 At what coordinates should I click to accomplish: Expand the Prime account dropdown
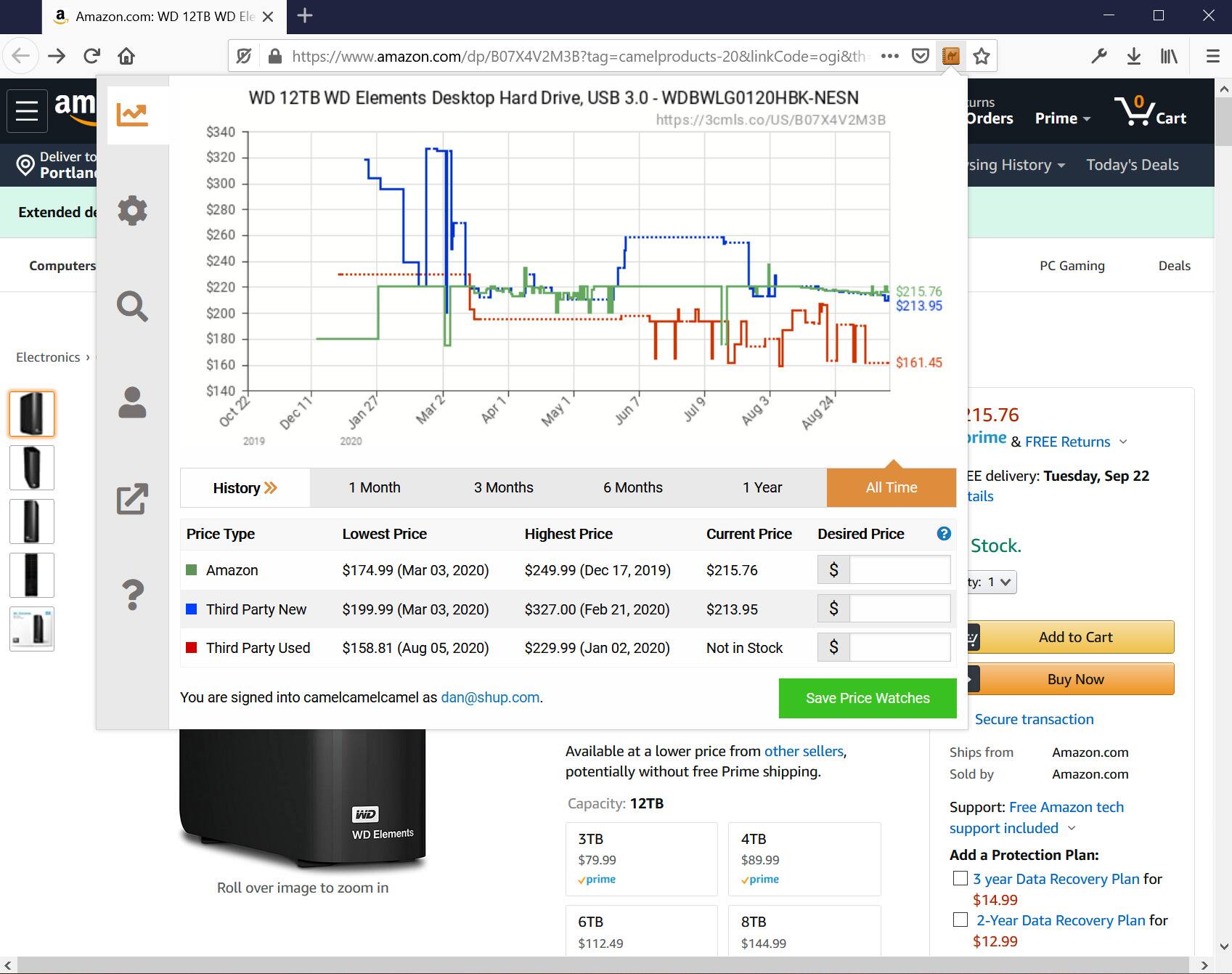(x=1062, y=118)
